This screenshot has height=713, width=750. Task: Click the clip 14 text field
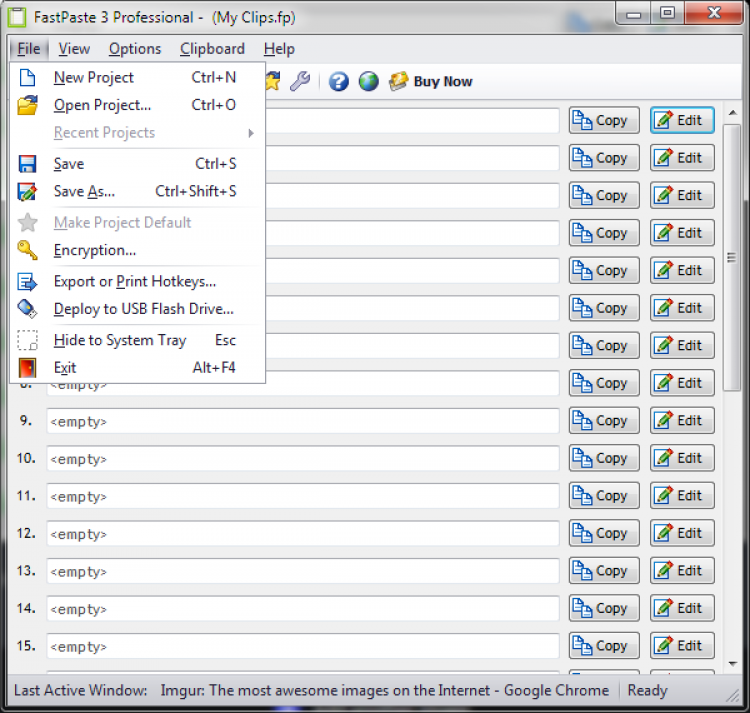click(303, 608)
